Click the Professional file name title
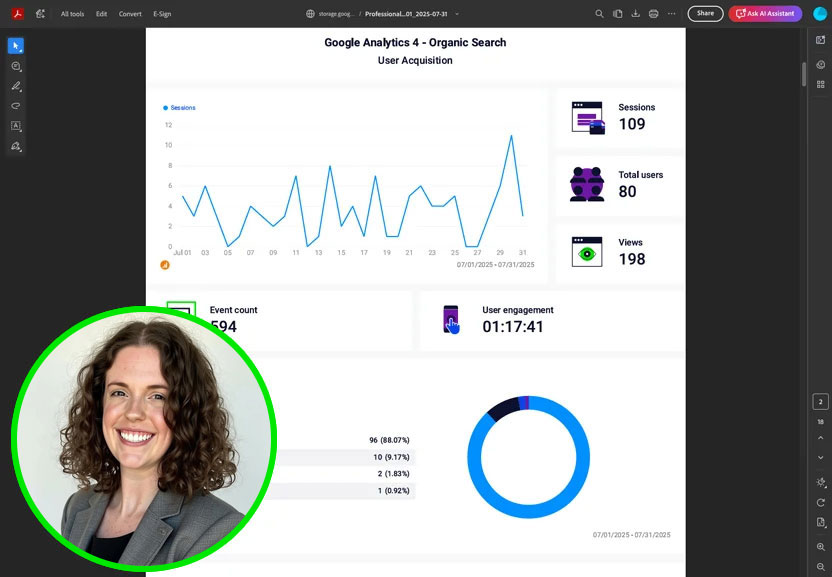Image resolution: width=832 pixels, height=577 pixels. [406, 14]
